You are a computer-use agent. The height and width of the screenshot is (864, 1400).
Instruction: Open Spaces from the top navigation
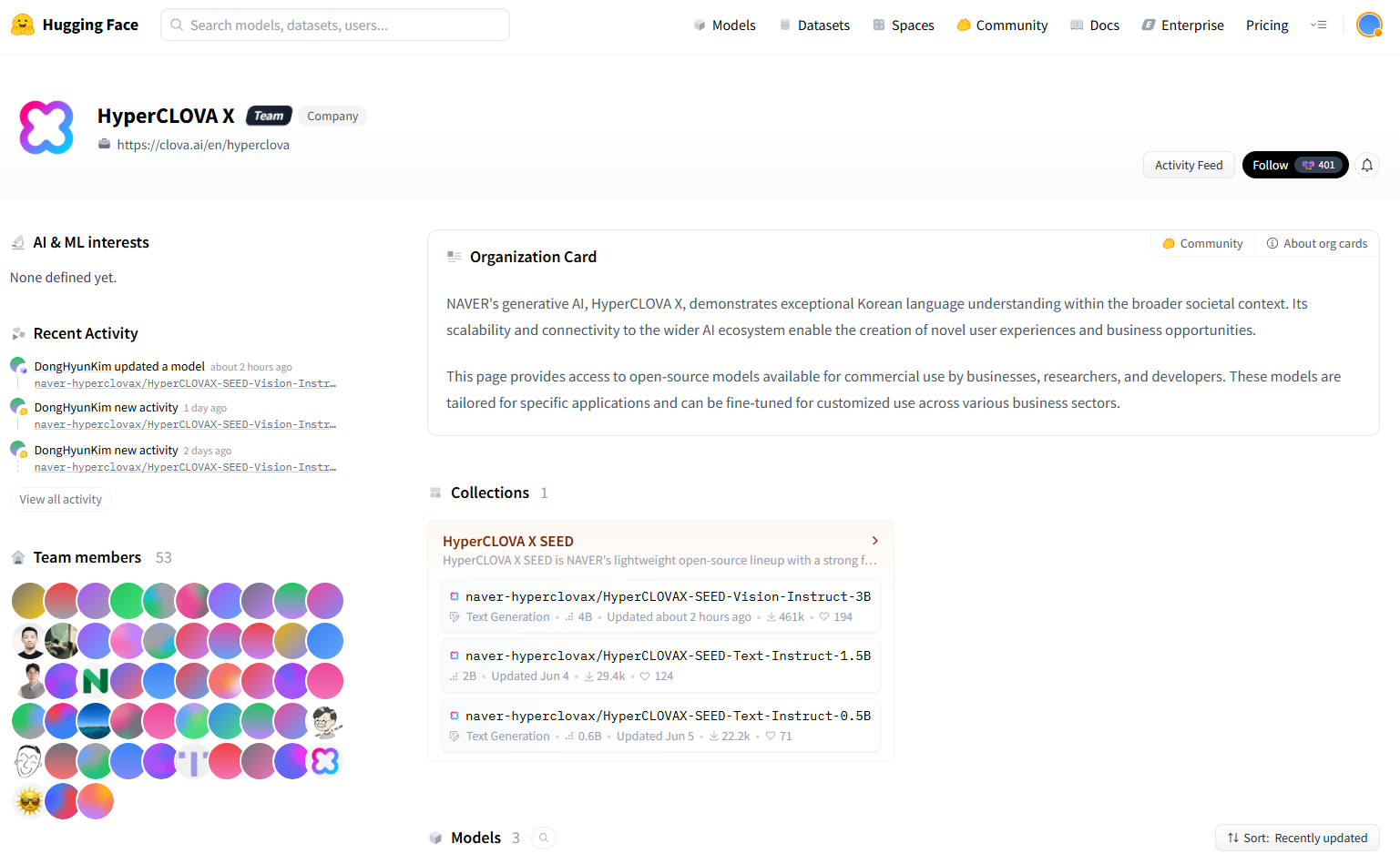click(x=904, y=25)
